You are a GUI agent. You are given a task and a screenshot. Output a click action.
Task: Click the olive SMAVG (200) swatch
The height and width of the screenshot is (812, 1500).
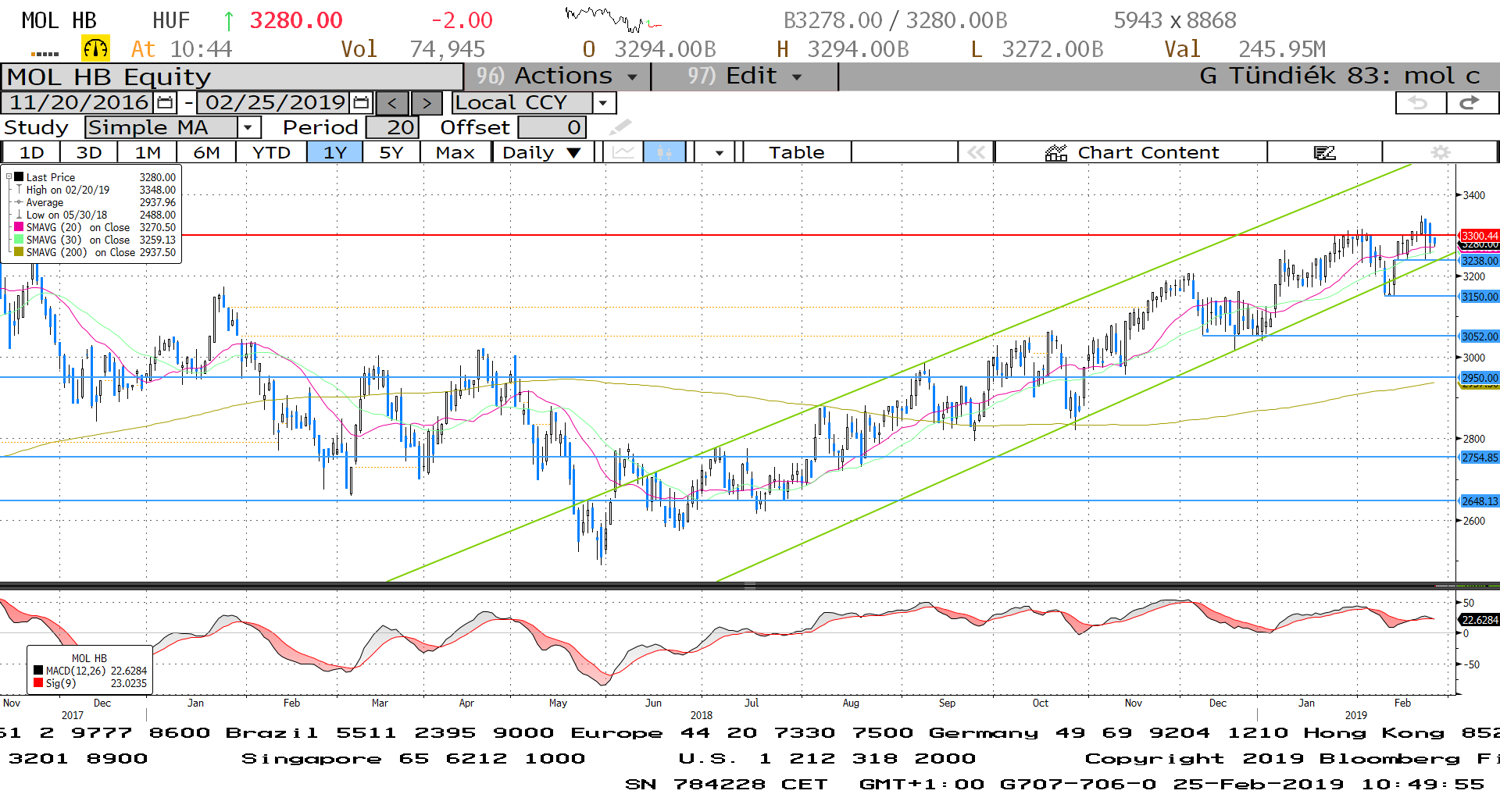[19, 252]
